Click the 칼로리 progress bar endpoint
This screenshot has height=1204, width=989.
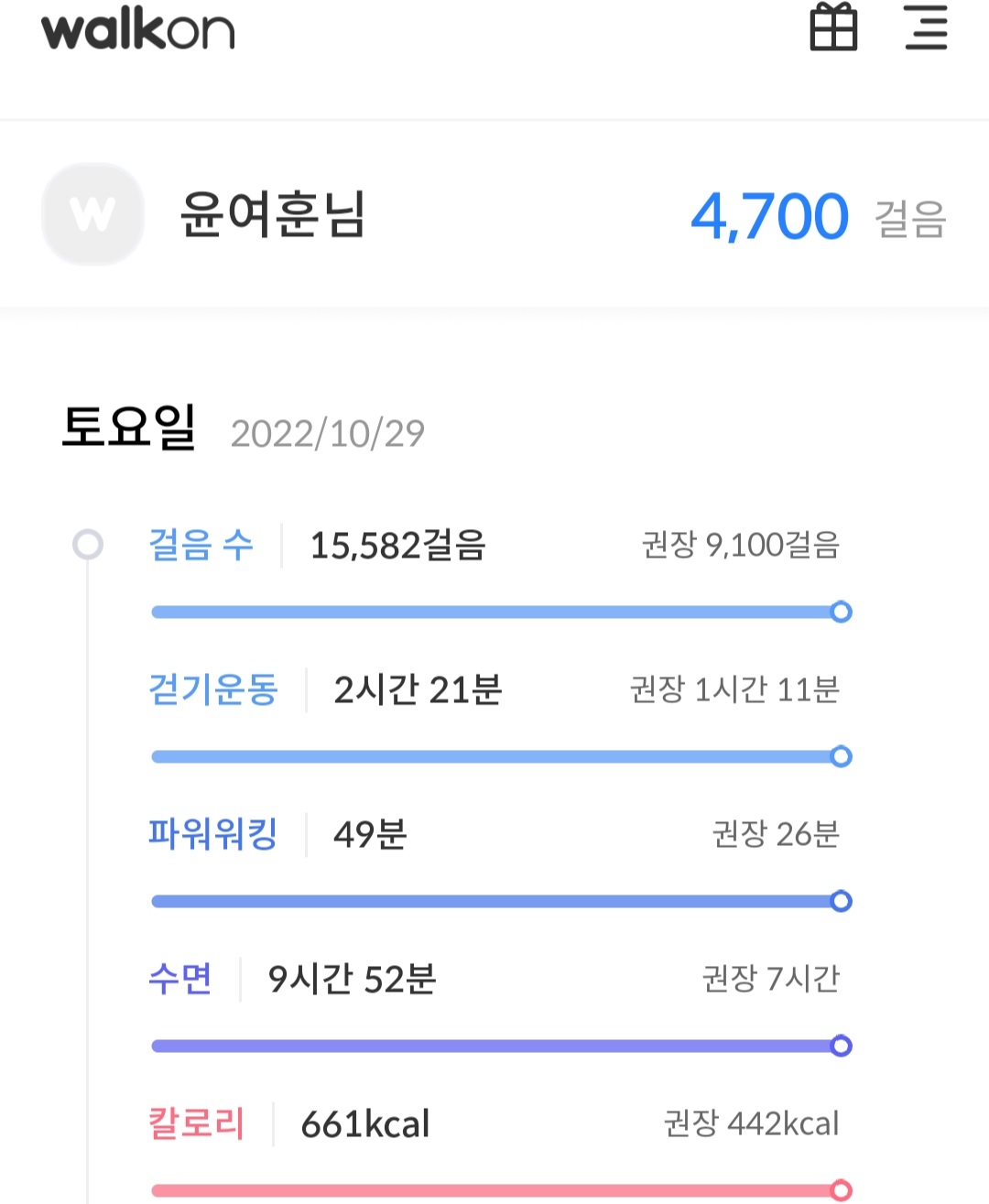(x=841, y=1190)
